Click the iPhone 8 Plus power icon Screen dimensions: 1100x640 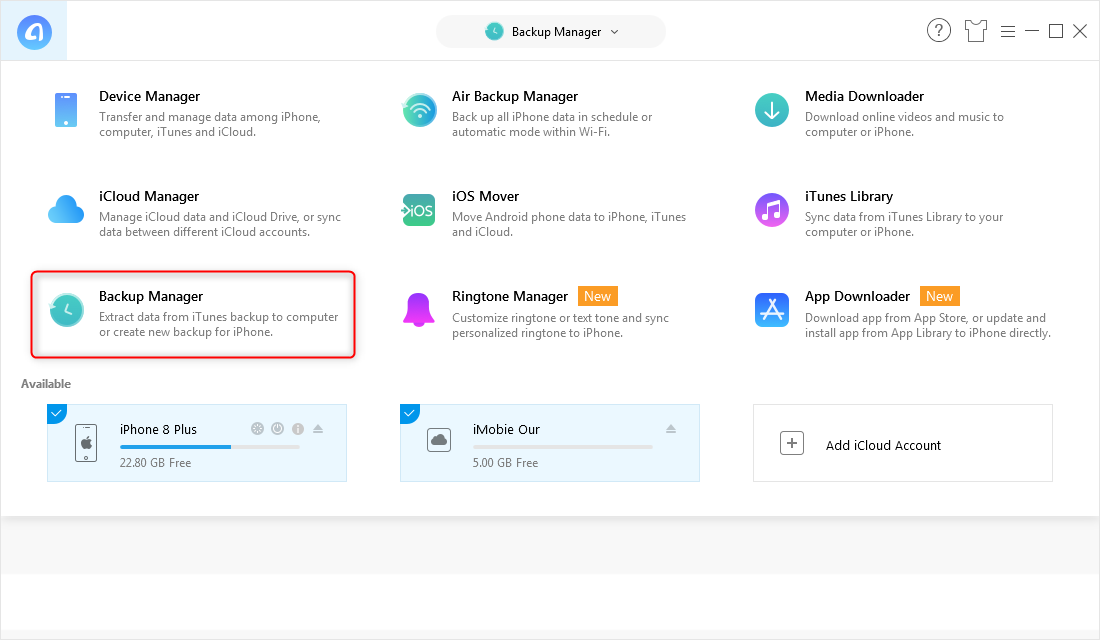click(278, 429)
